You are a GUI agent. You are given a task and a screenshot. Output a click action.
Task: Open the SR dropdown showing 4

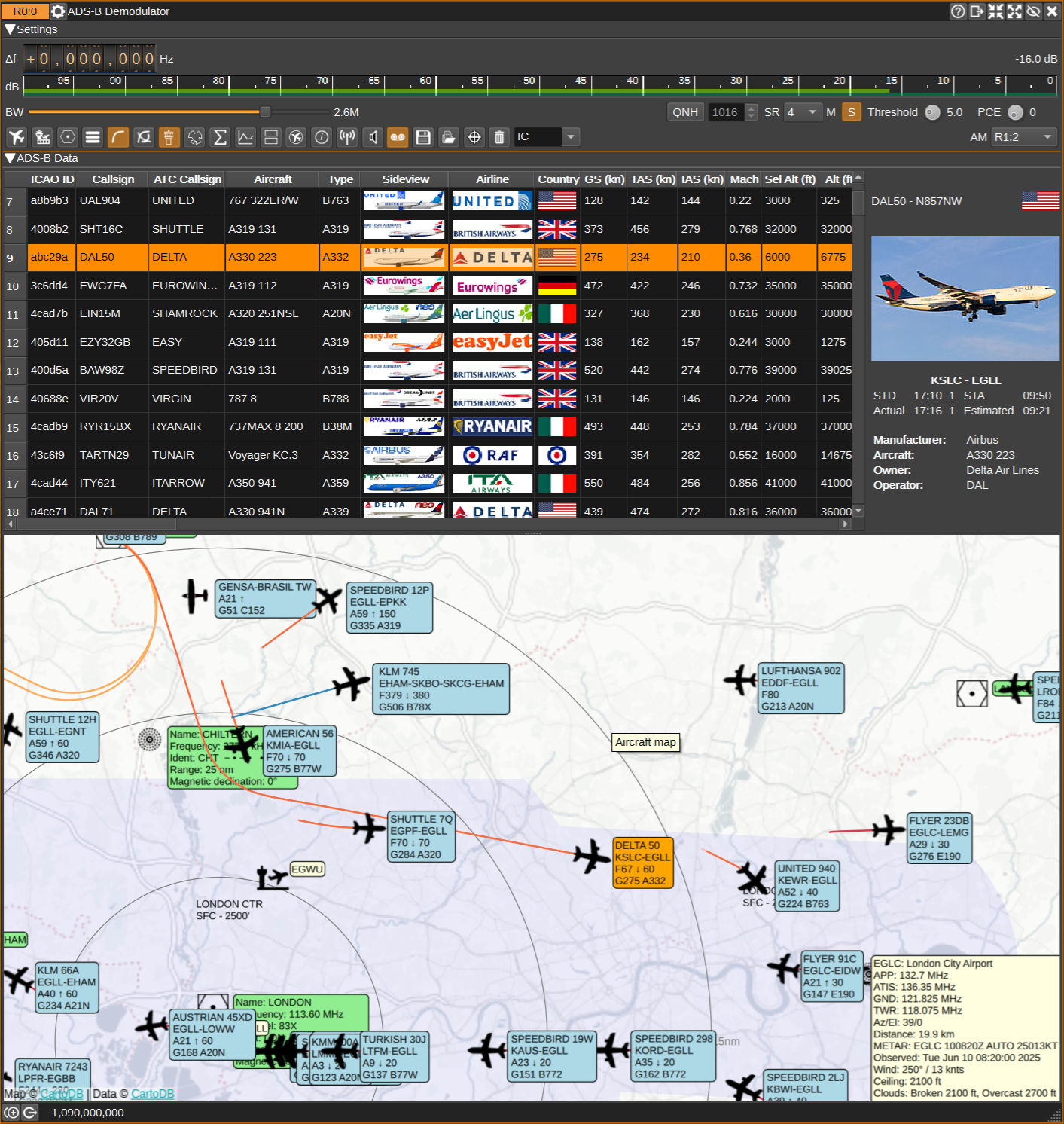(803, 112)
